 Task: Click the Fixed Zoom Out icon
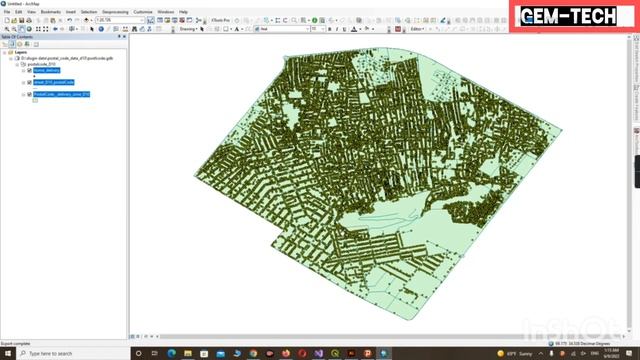[46, 29]
